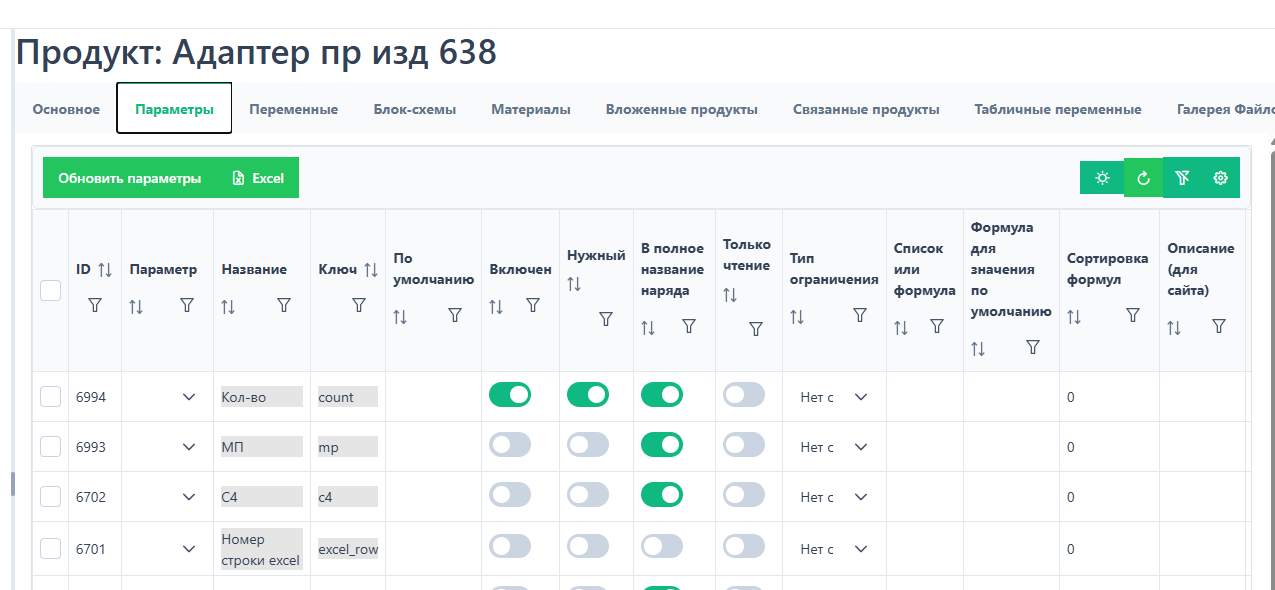Switch to the Переменные tab
This screenshot has width=1275, height=590.
[x=293, y=109]
